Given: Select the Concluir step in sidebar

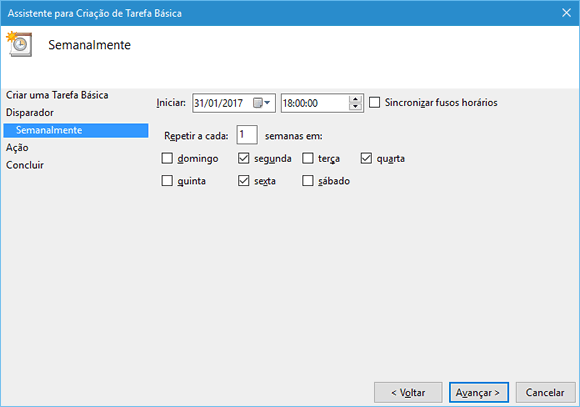Looking at the screenshot, I should pos(25,165).
